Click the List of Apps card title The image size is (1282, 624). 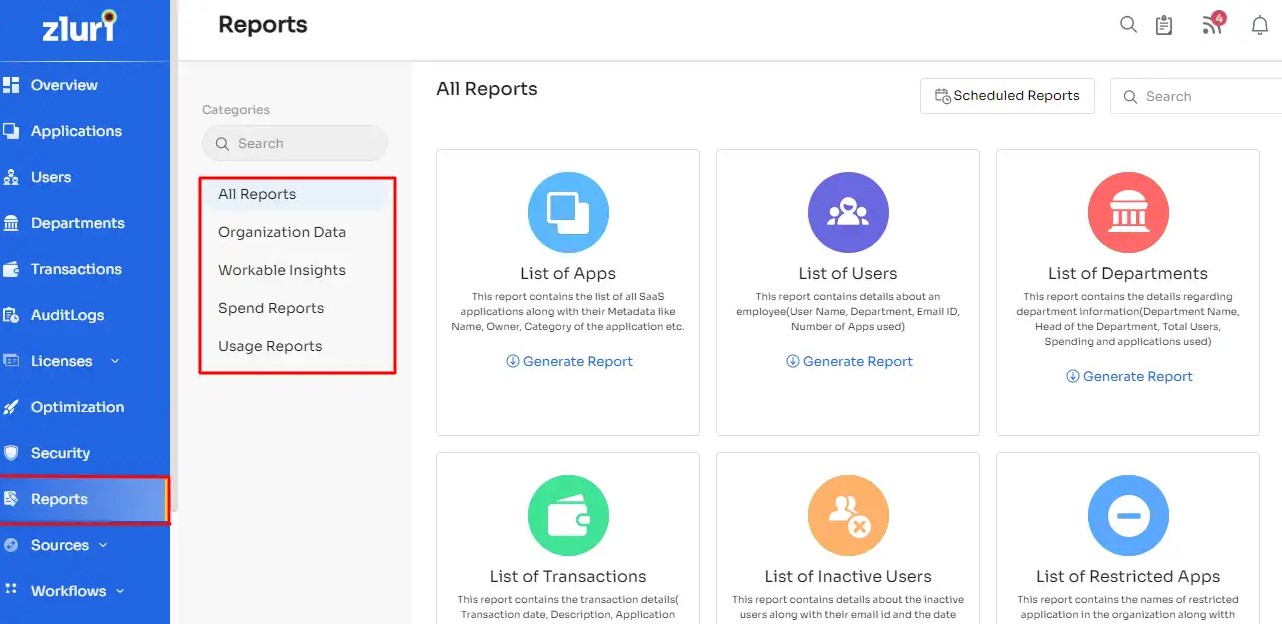568,273
